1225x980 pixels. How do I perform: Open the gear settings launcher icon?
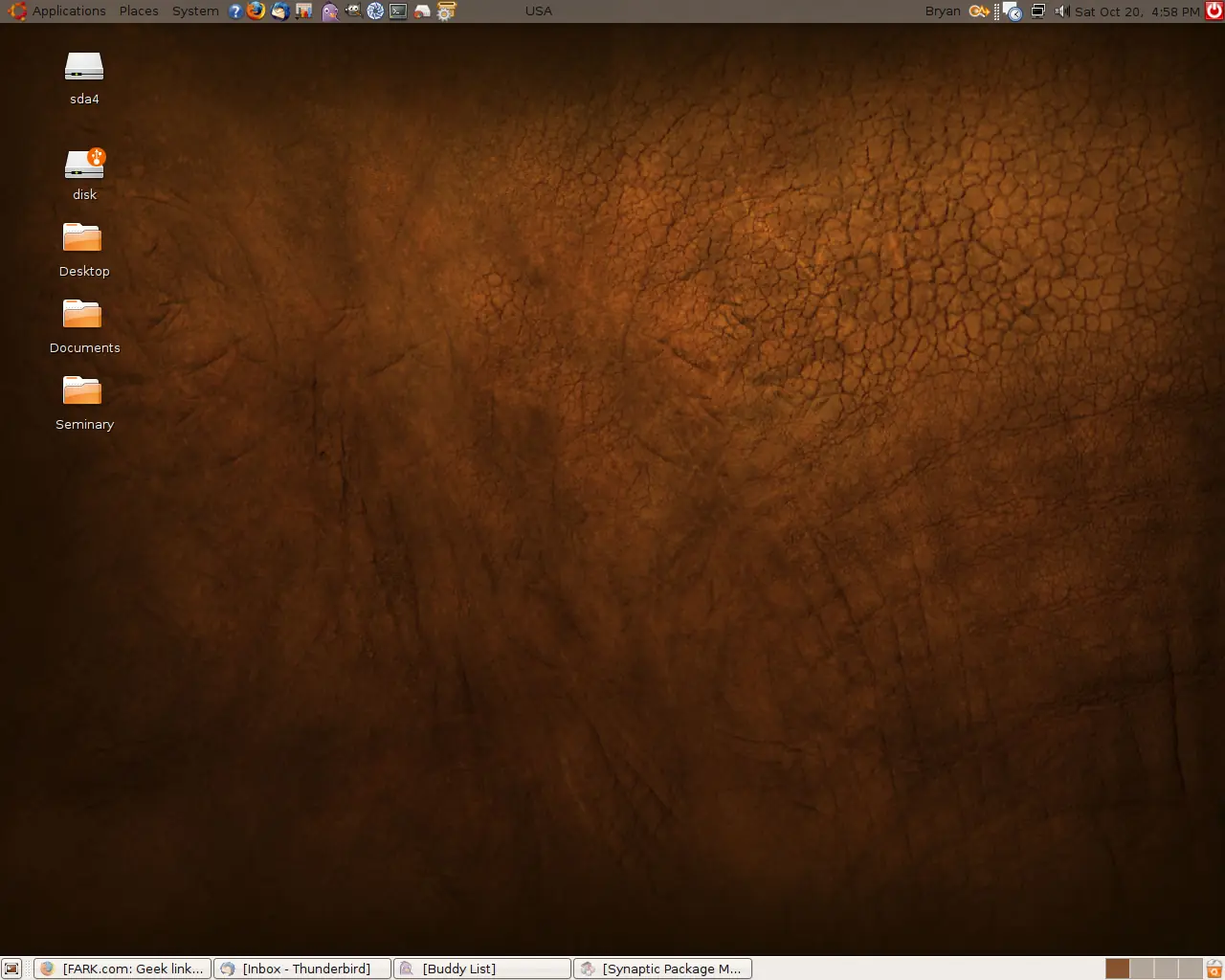[446, 11]
